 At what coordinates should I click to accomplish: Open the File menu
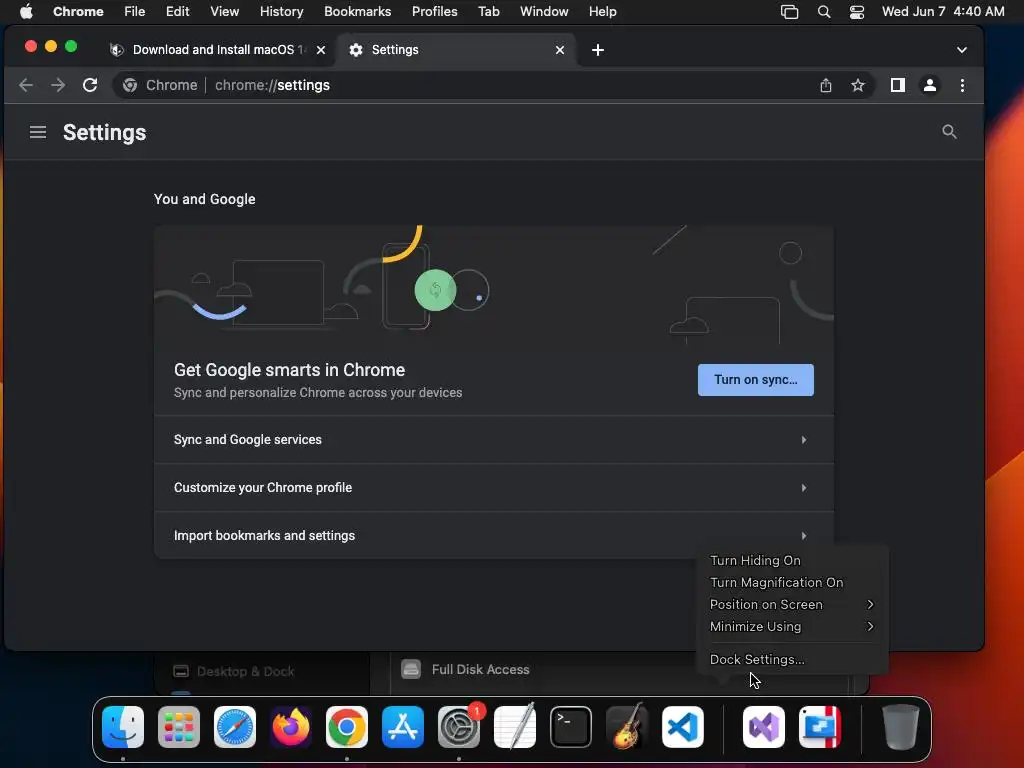point(135,11)
